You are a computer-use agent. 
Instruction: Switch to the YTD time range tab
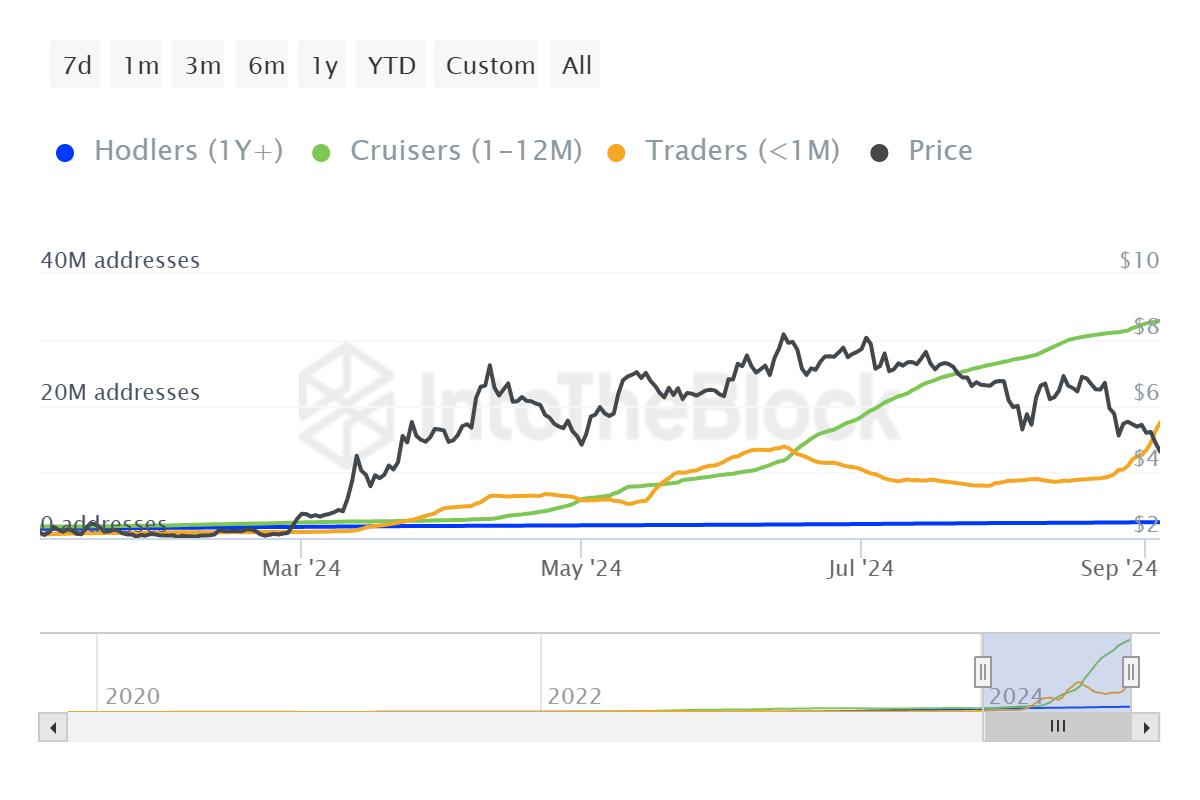click(390, 64)
